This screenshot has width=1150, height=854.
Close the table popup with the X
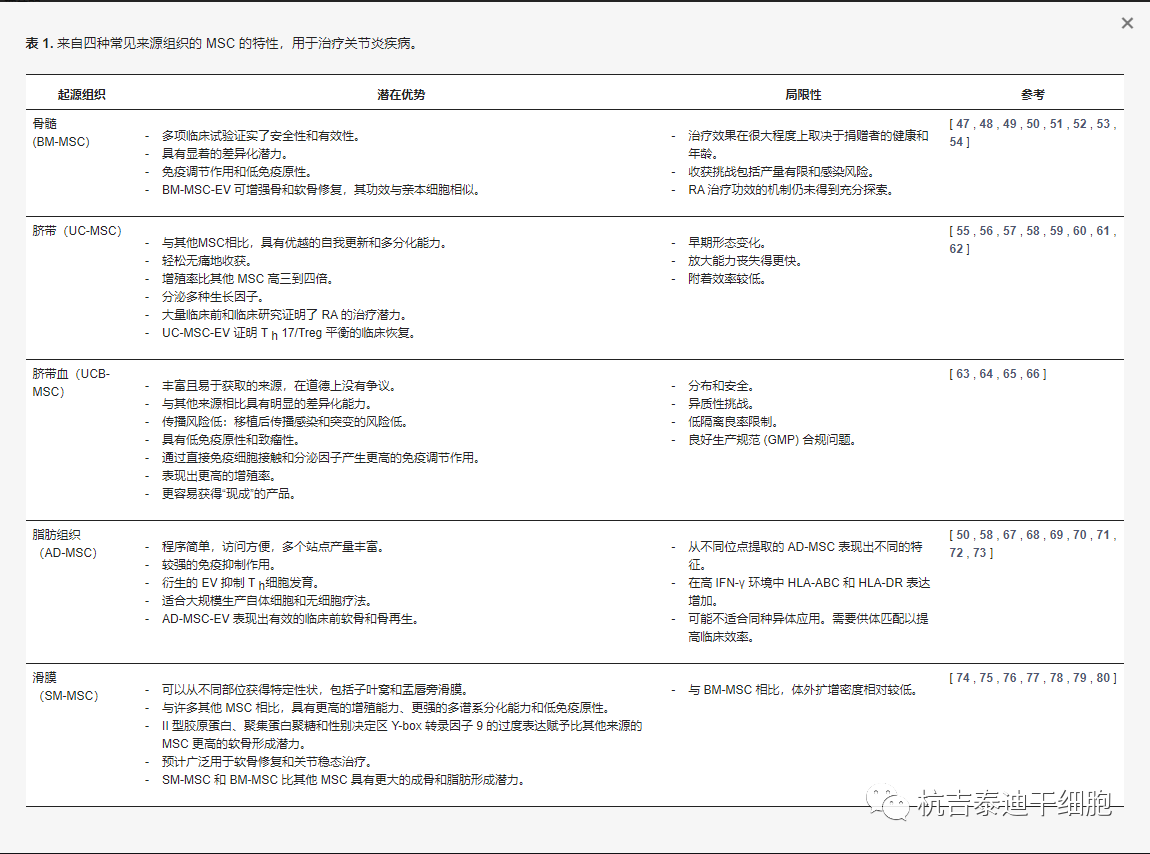coord(1127,23)
